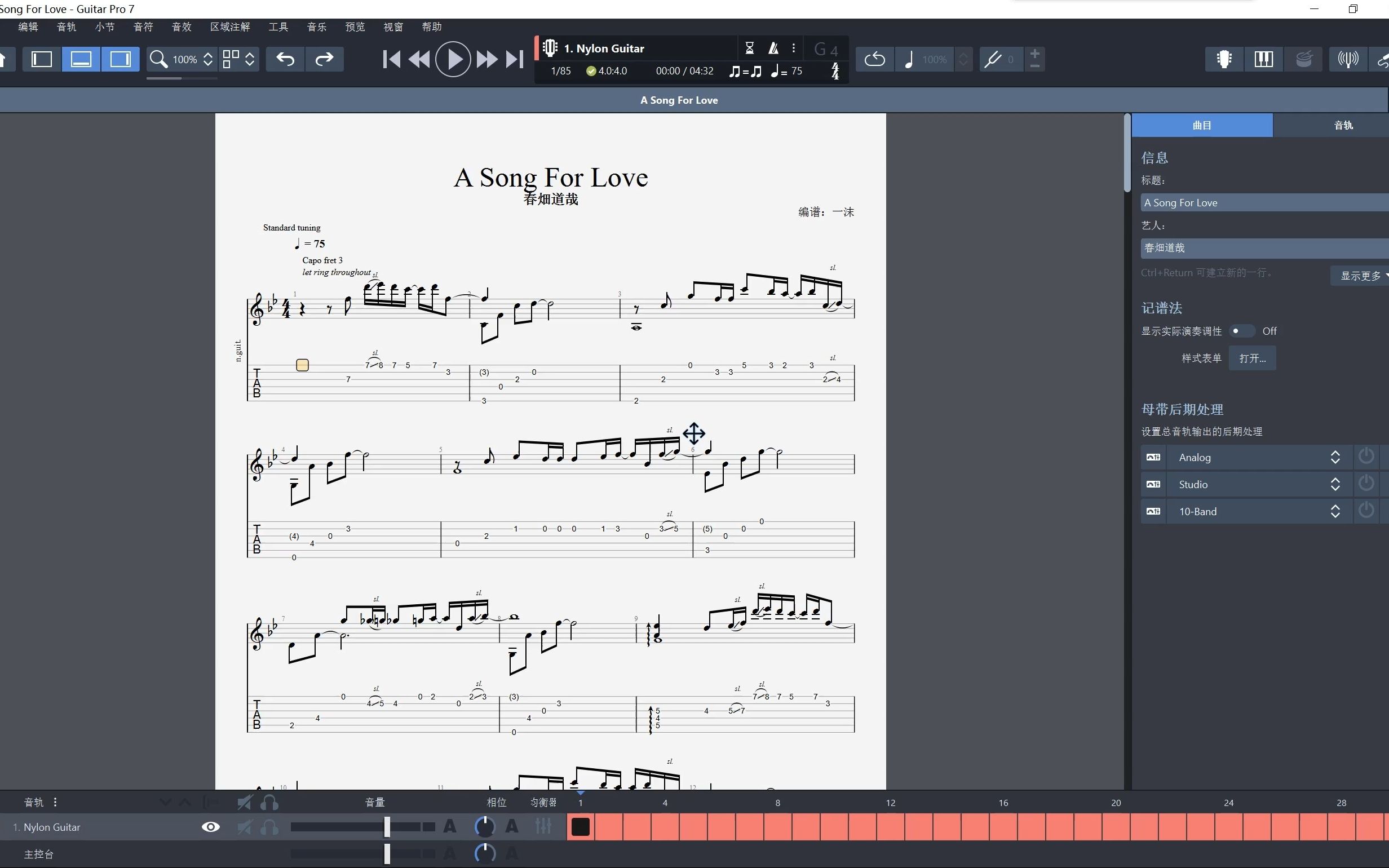
Task: Open the 帮助 menu
Action: coord(432,27)
